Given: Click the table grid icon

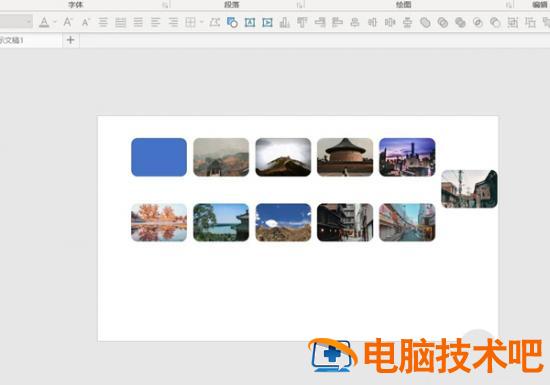Looking at the screenshot, I should tap(190, 22).
